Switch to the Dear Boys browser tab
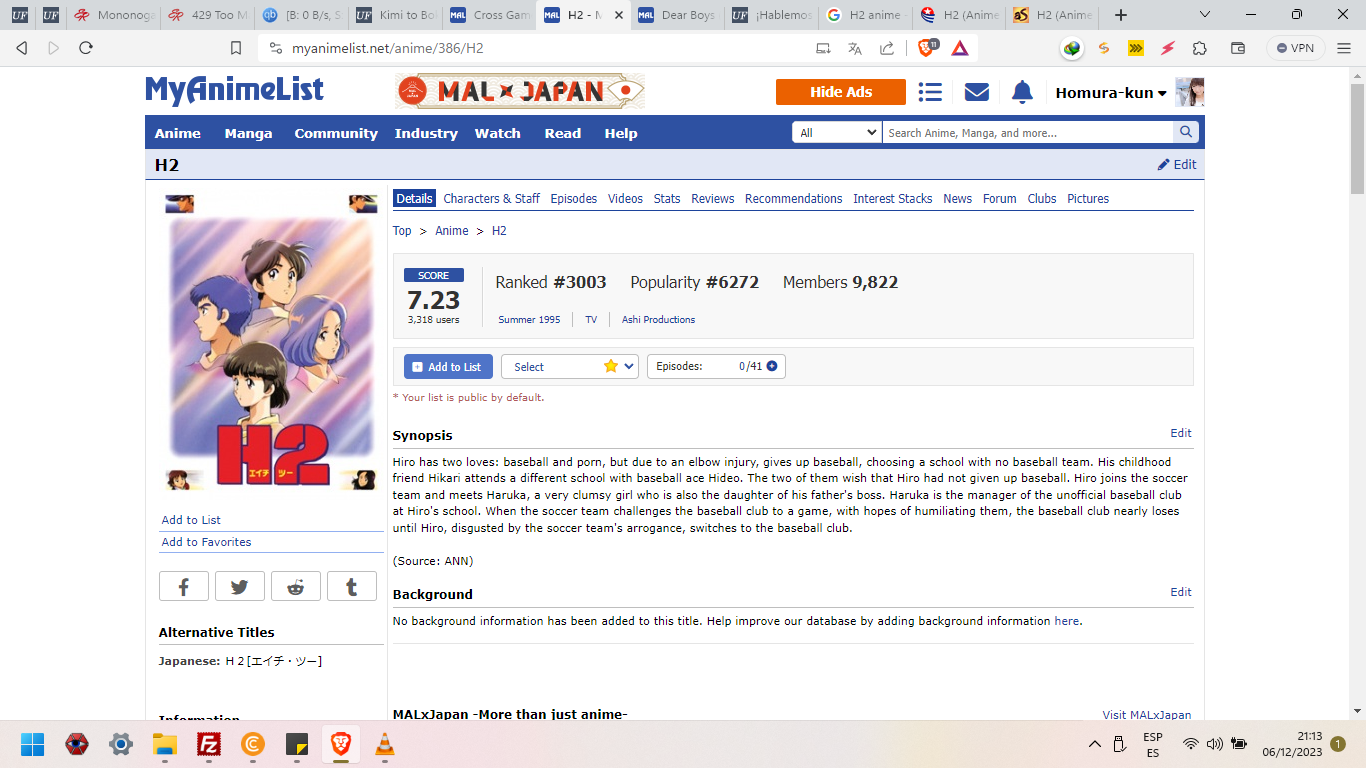 [x=676, y=15]
